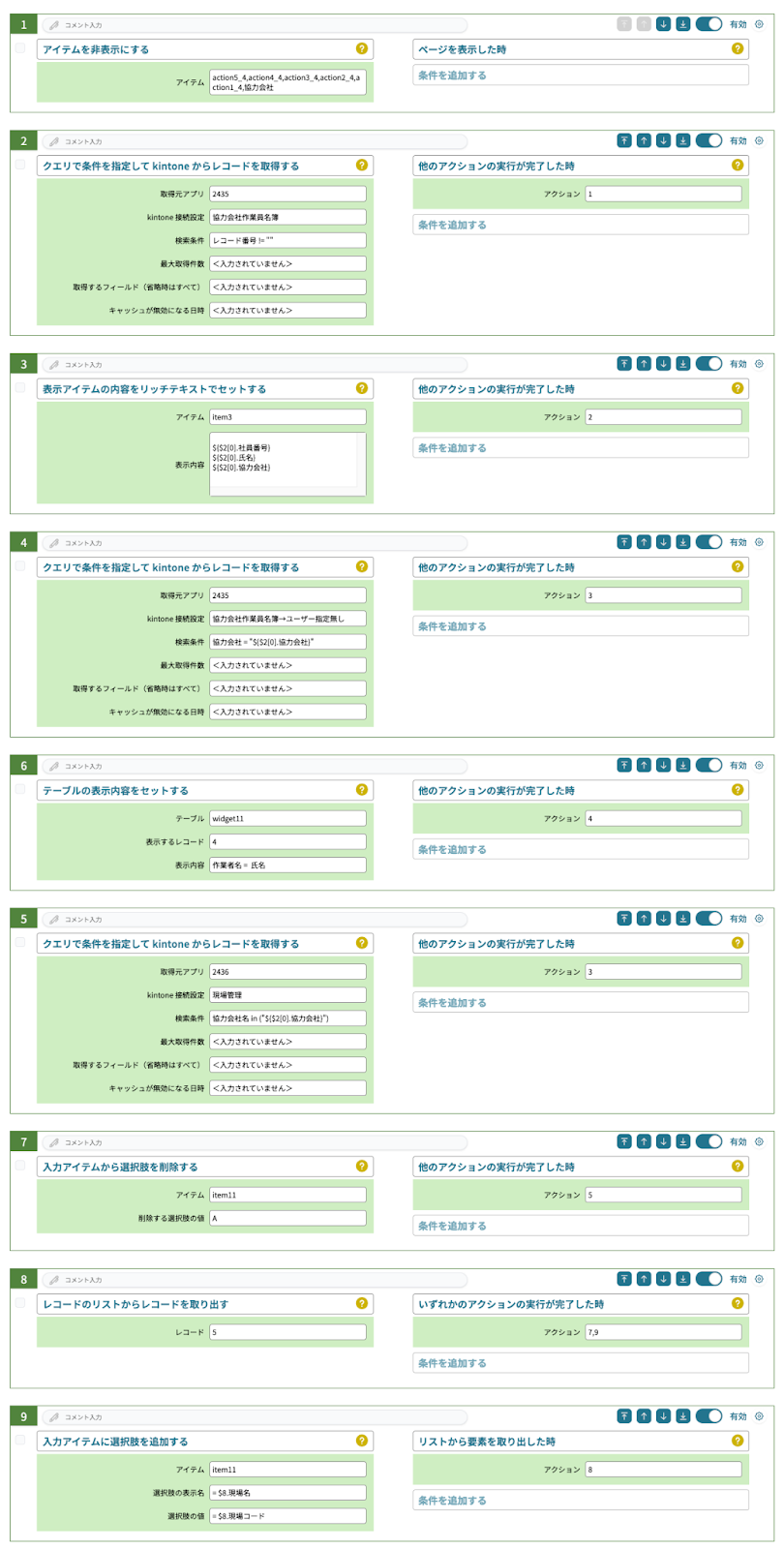Move action 1 down one position

[x=663, y=24]
